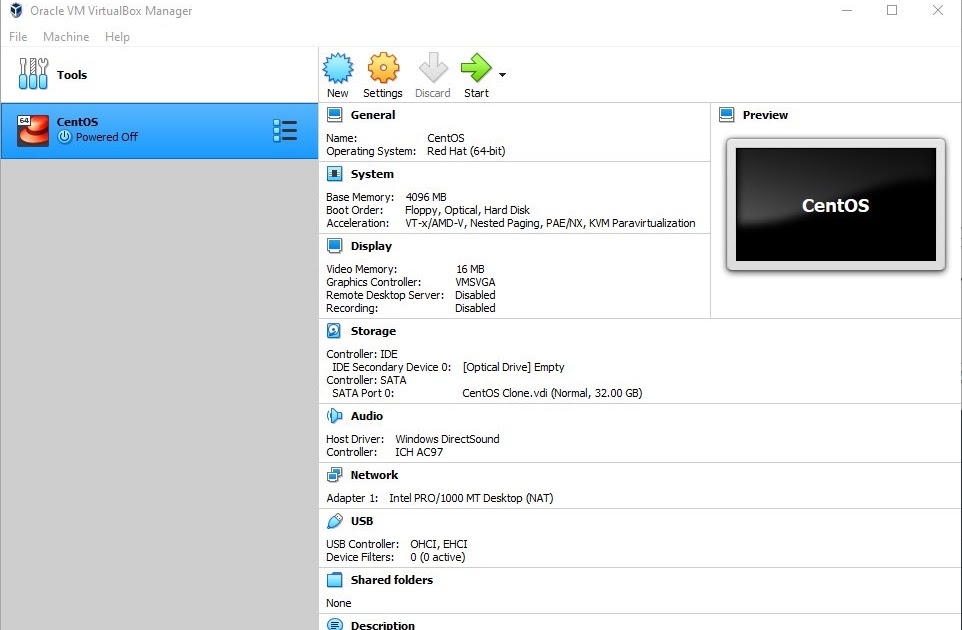
Task: Click the Network section icon
Action: pyautogui.click(x=334, y=474)
